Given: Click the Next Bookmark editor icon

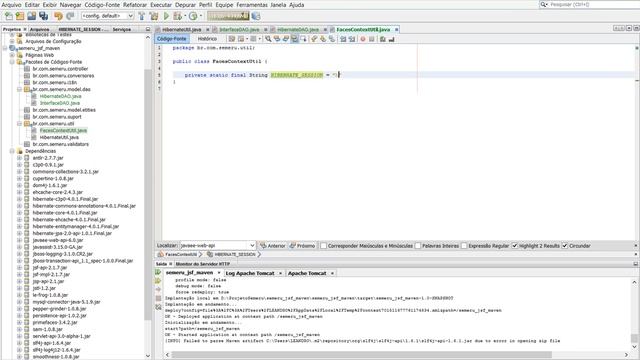Looking at the screenshot, I should pyautogui.click(x=323, y=39).
